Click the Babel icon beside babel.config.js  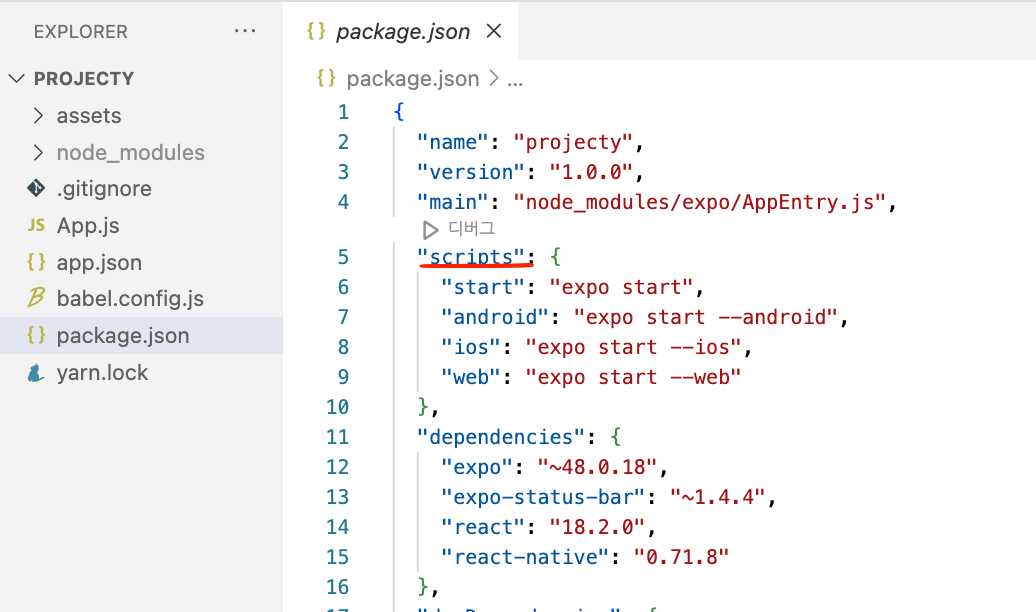36,298
